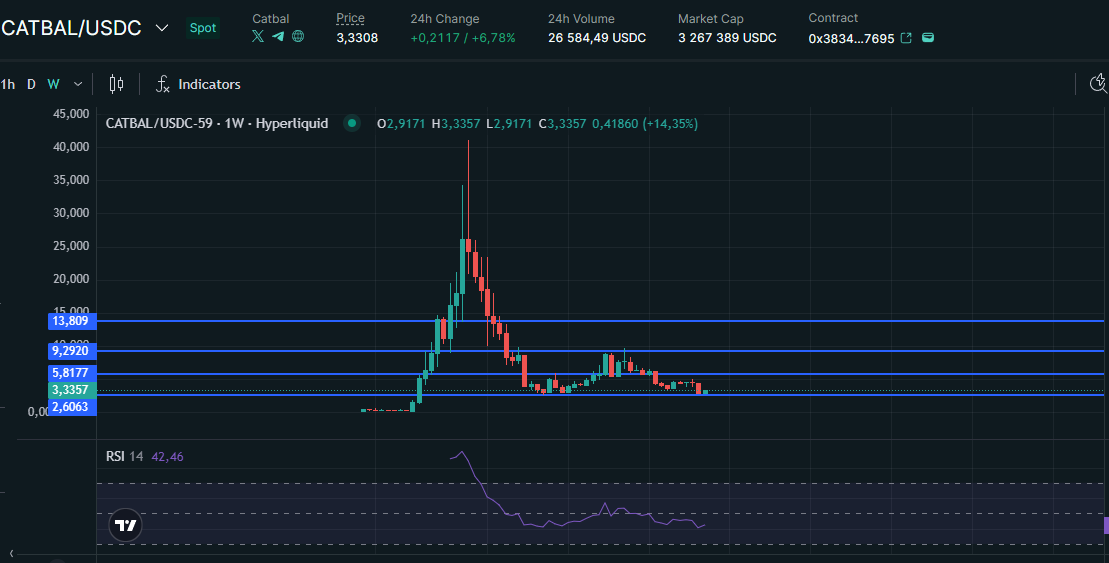Click the 24h Volume label

coord(581,18)
